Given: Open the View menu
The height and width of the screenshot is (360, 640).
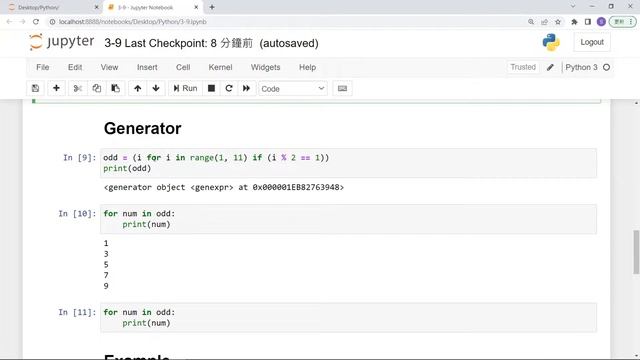Looking at the screenshot, I should [109, 67].
